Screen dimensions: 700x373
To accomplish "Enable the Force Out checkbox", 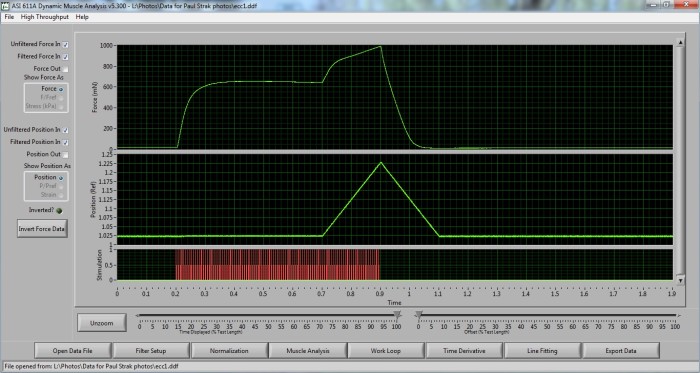I will [x=66, y=69].
